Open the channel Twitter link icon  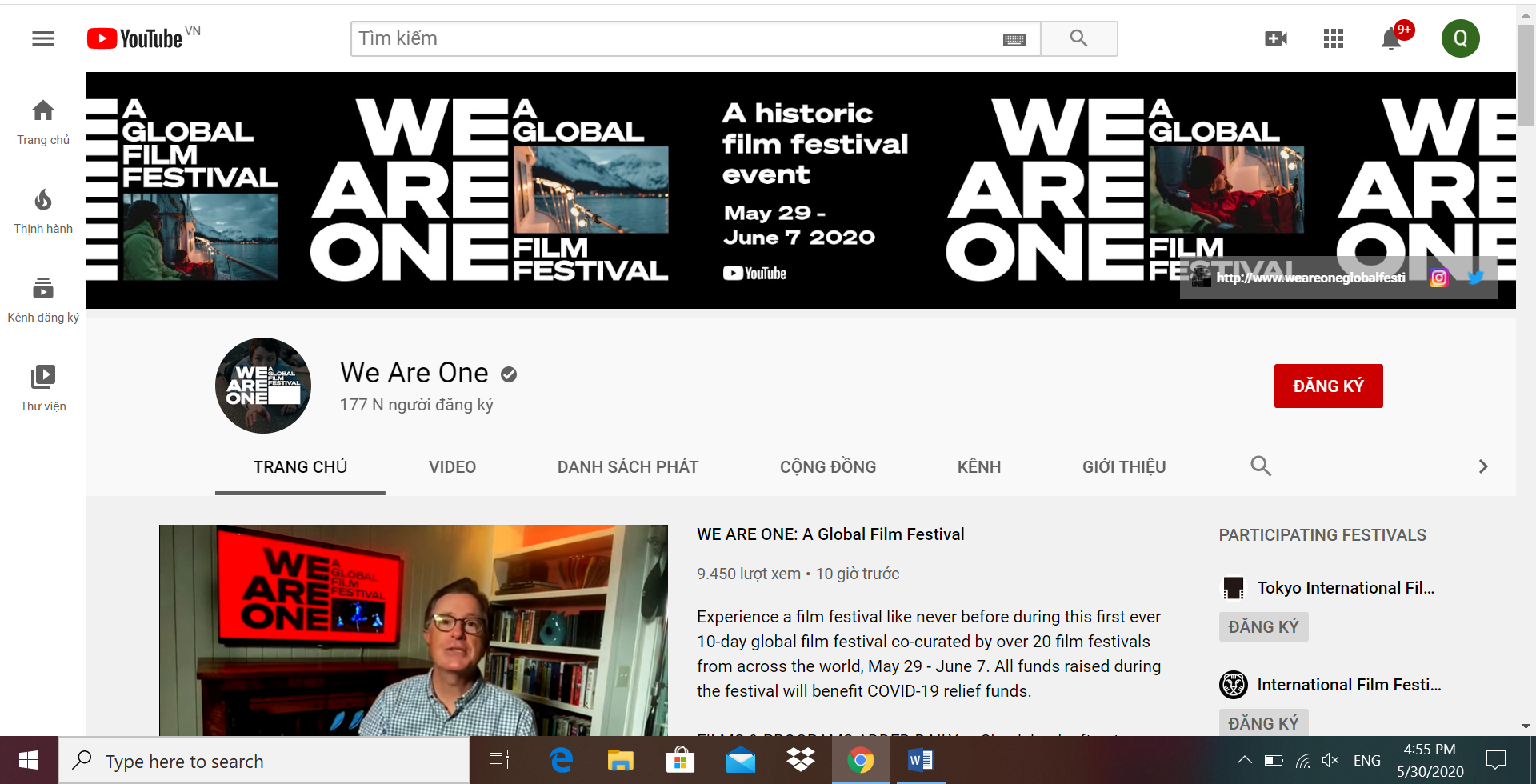click(1476, 278)
